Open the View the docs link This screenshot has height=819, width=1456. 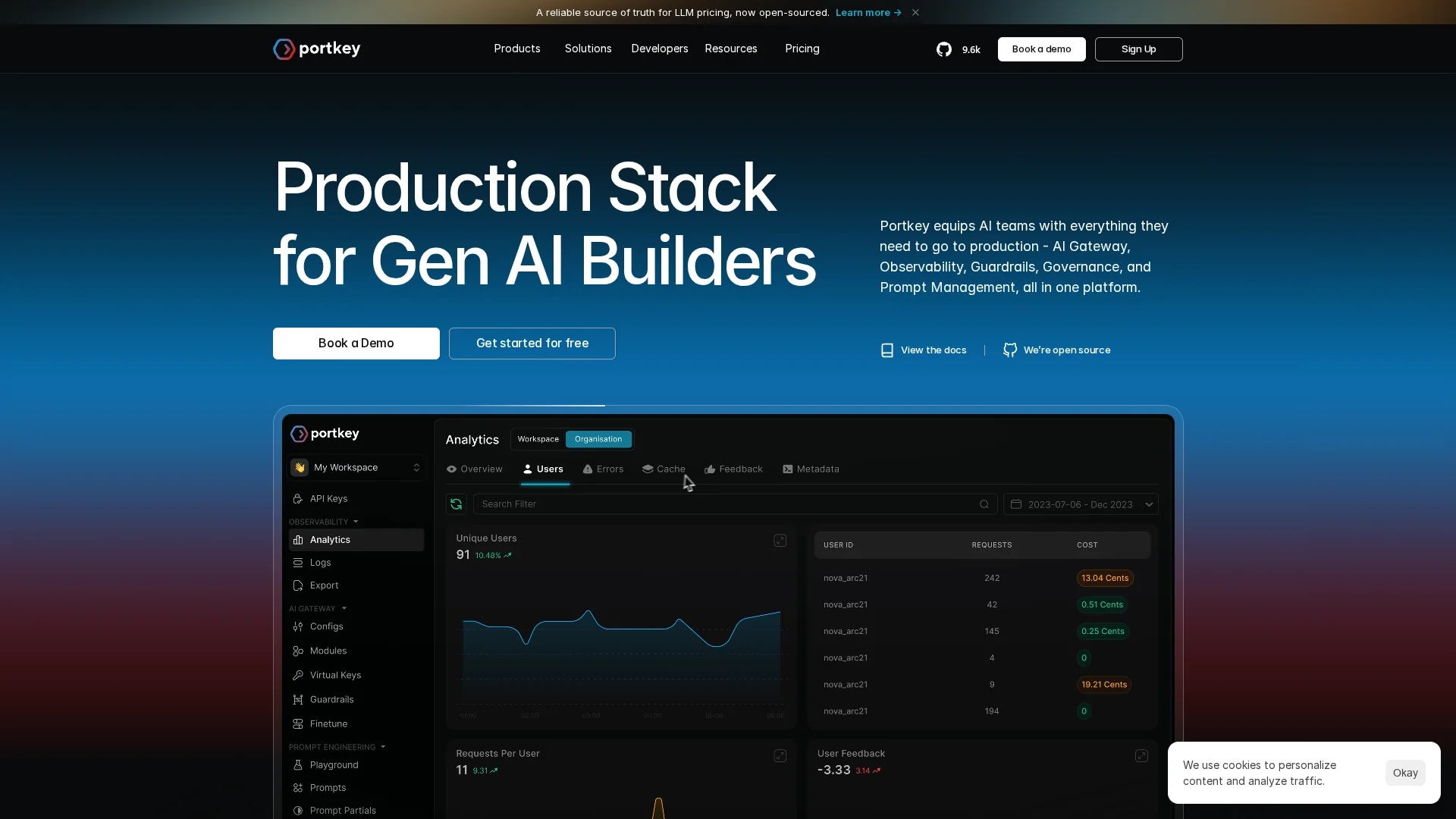pyautogui.click(x=924, y=350)
